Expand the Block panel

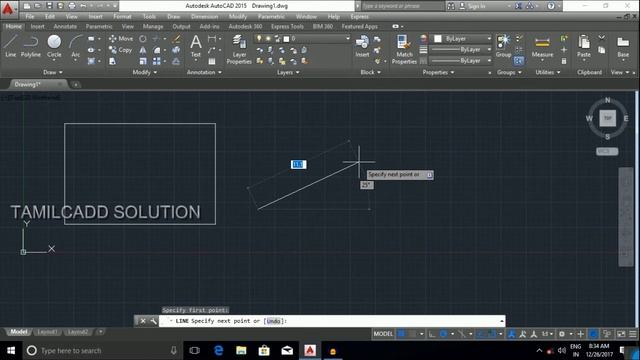(x=370, y=72)
